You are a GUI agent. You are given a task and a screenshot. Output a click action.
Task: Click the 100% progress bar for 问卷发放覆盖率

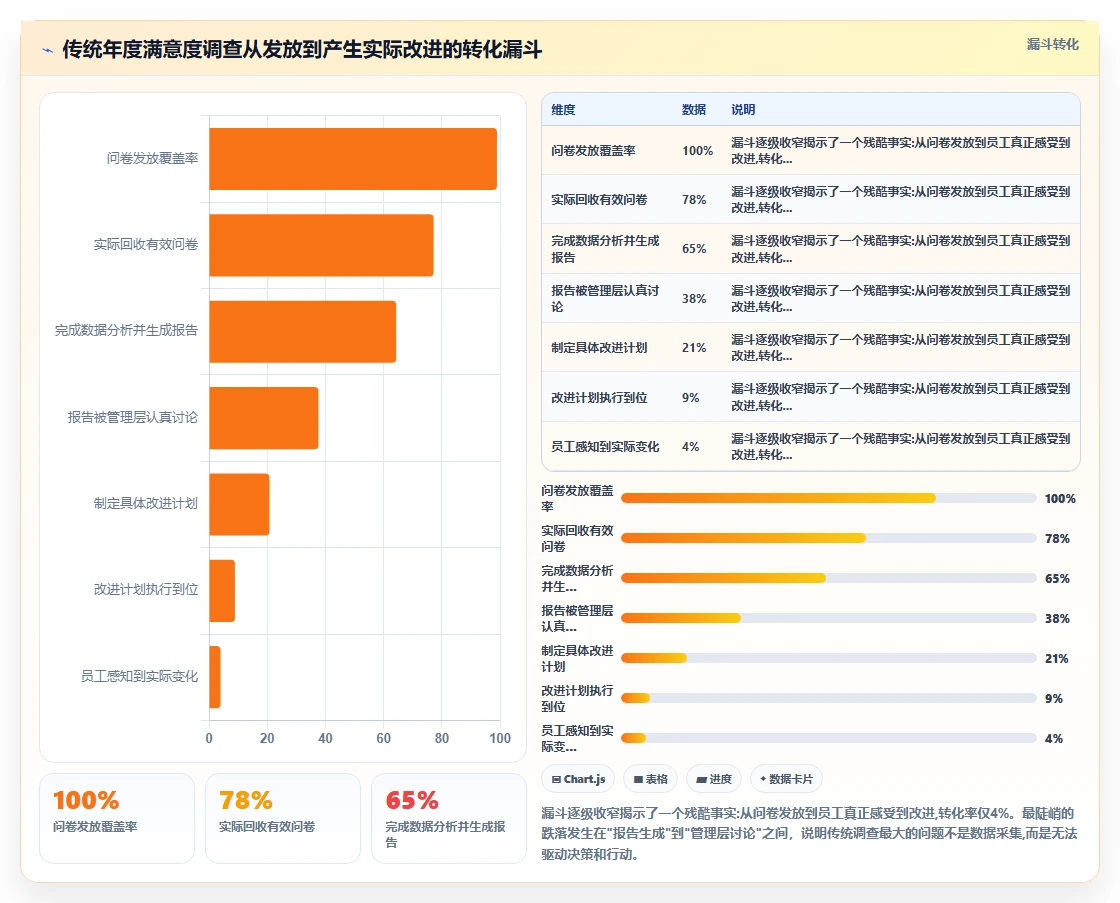pos(829,498)
